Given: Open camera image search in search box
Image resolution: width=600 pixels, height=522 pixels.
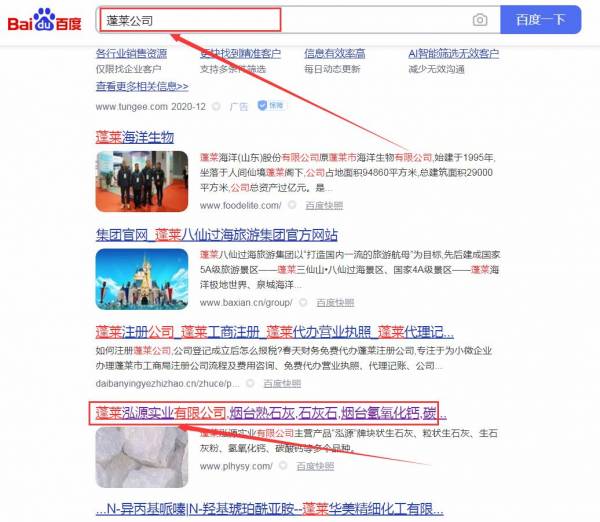Looking at the screenshot, I should 480,20.
